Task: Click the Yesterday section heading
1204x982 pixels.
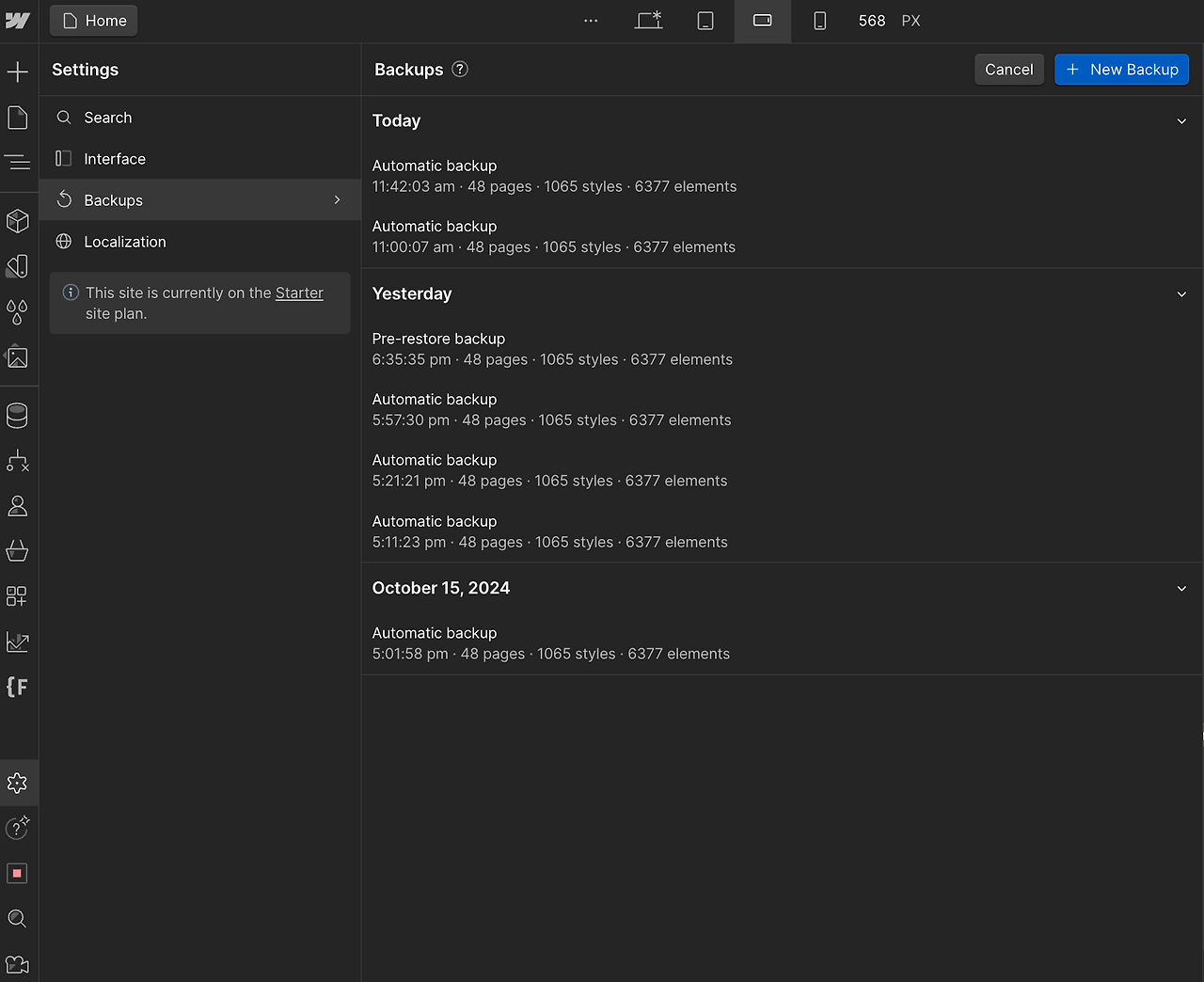Action: [x=412, y=293]
